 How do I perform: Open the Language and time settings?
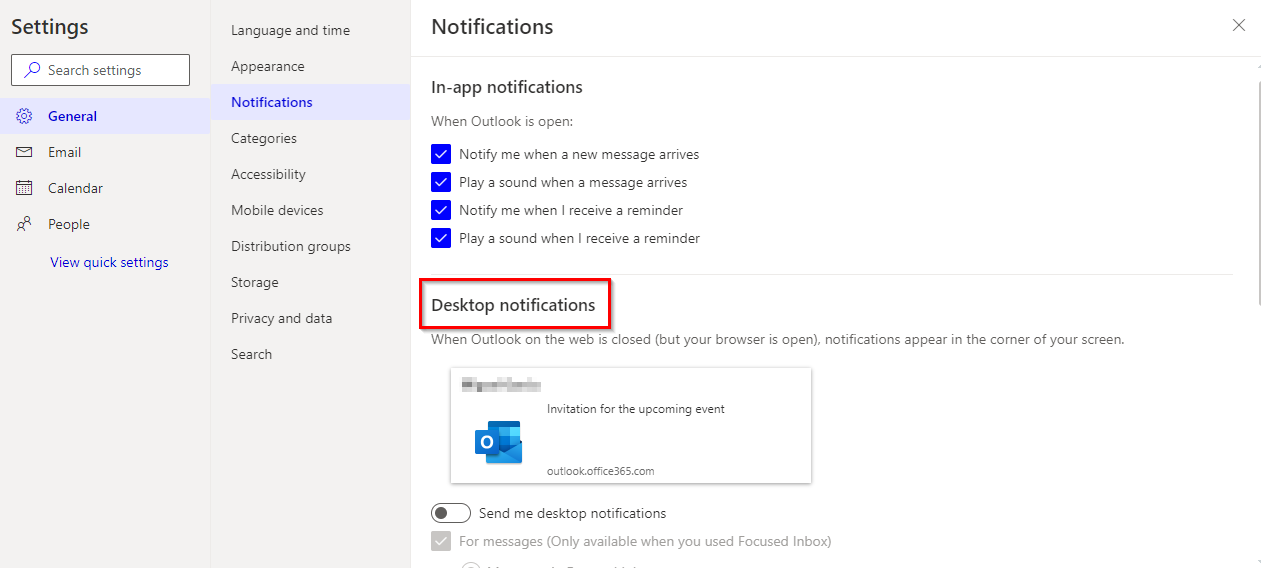click(x=310, y=30)
